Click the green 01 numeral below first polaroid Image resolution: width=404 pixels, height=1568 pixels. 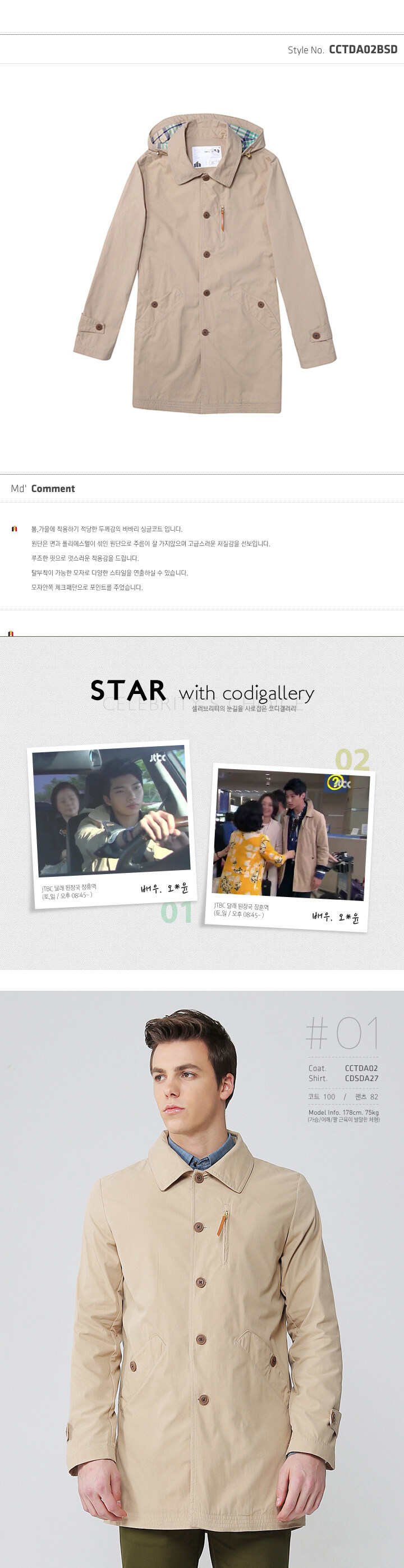coord(176,912)
